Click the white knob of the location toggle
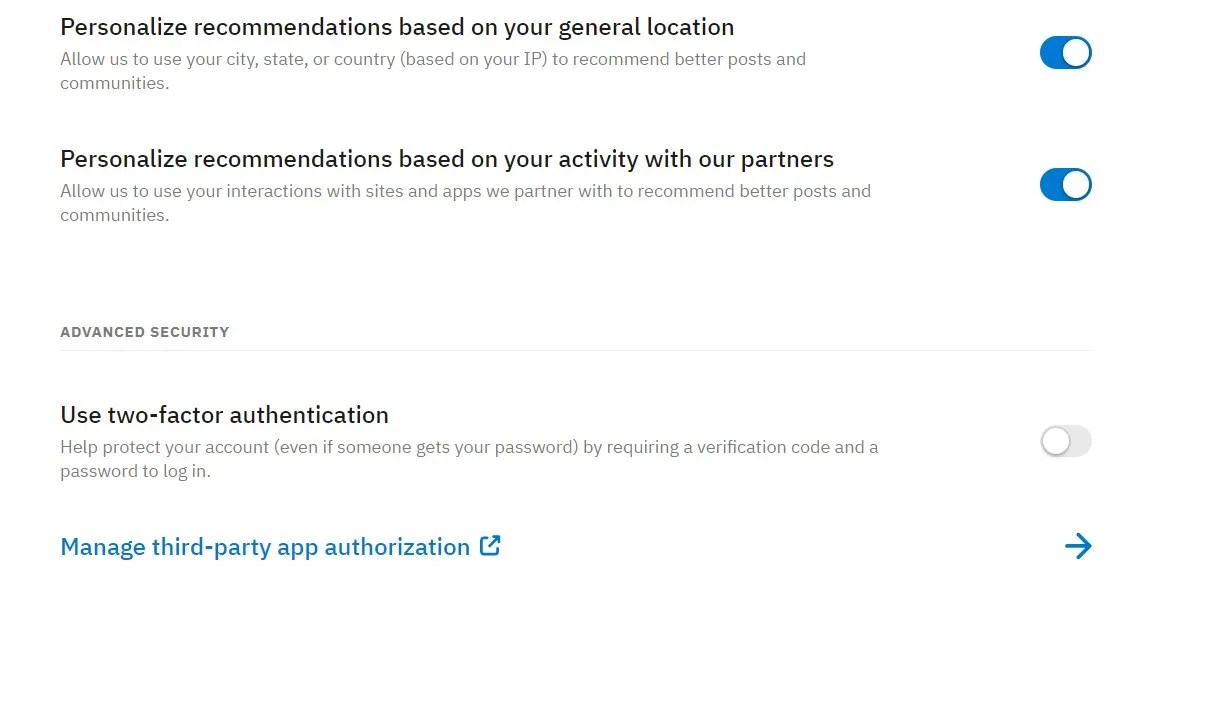Screen dimensions: 1222x712 pyautogui.click(x=1076, y=53)
